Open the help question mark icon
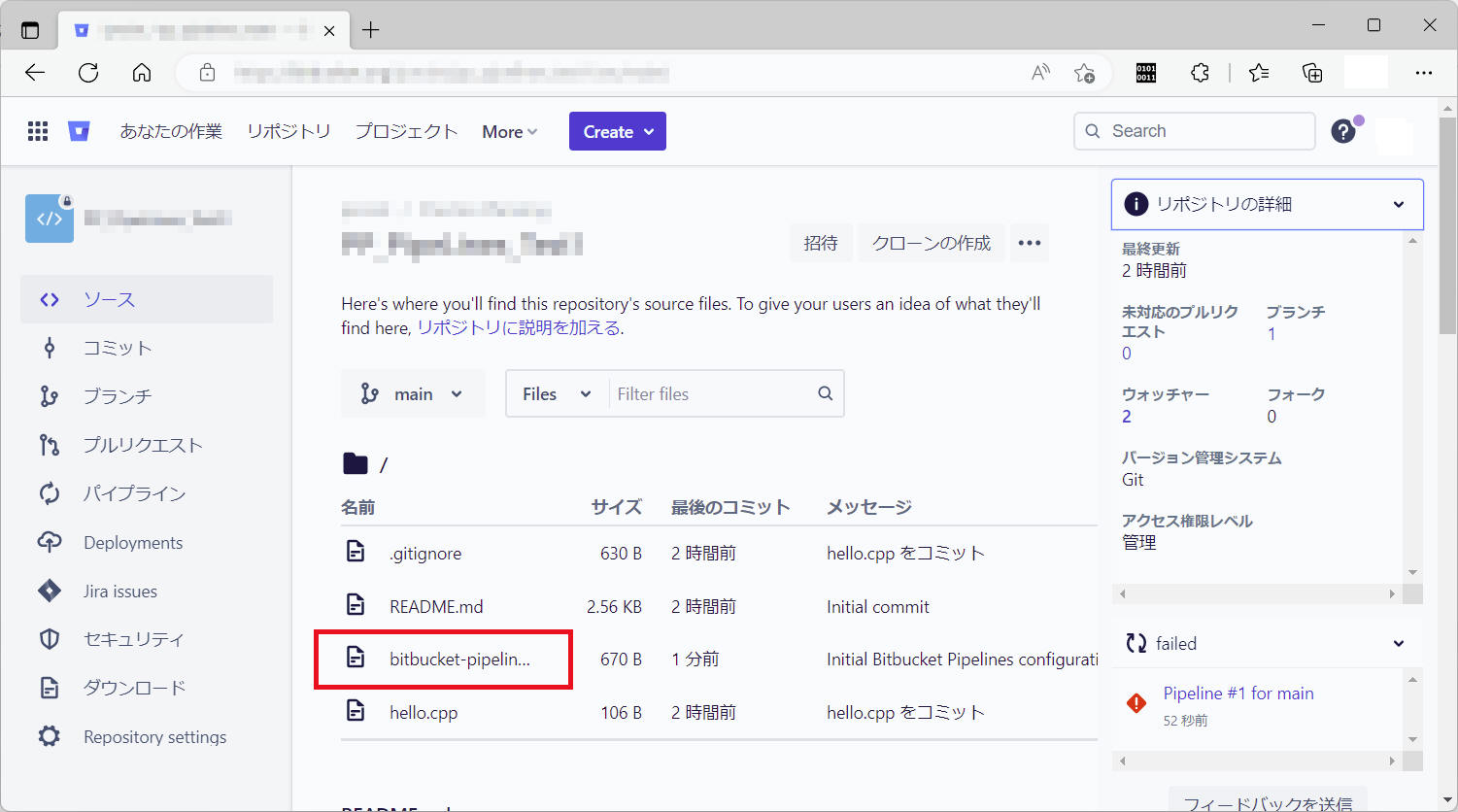 coord(1343,130)
